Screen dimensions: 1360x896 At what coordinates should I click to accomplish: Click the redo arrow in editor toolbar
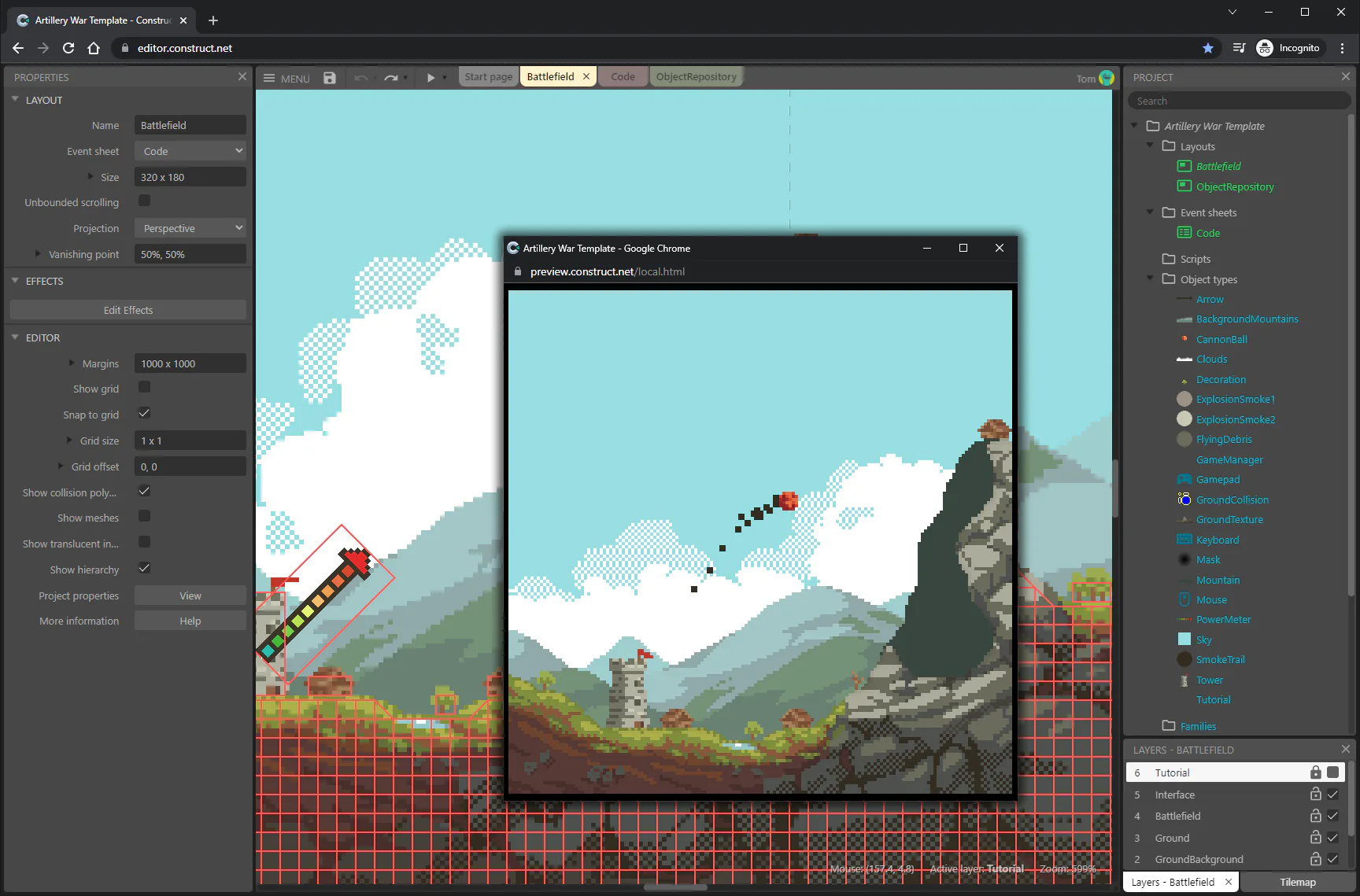(x=390, y=77)
